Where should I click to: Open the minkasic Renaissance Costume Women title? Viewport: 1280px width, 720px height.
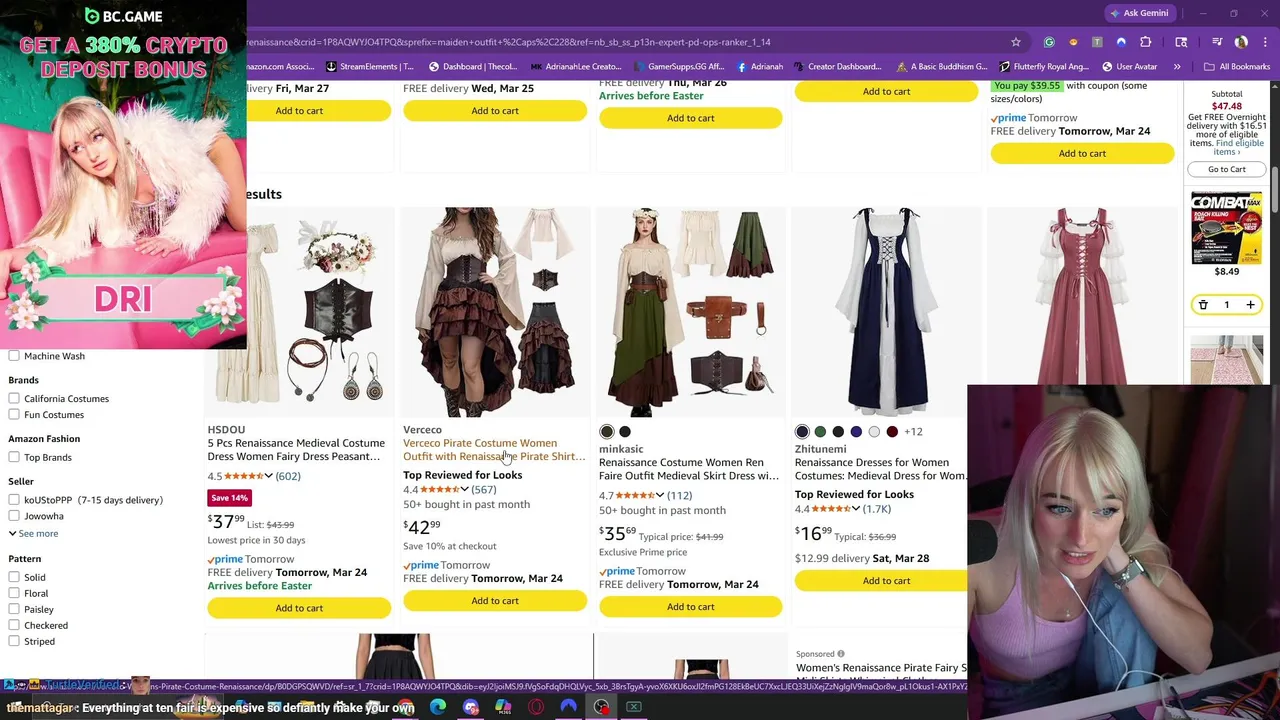pos(689,469)
